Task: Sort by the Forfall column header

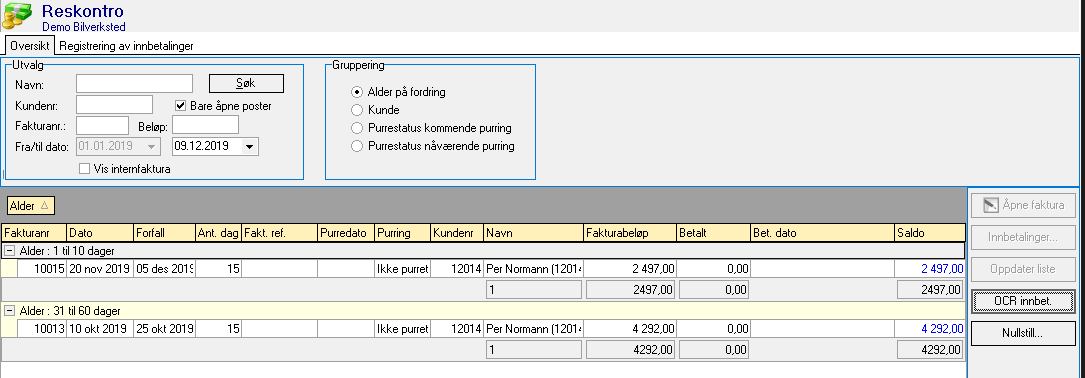Action: tap(164, 233)
